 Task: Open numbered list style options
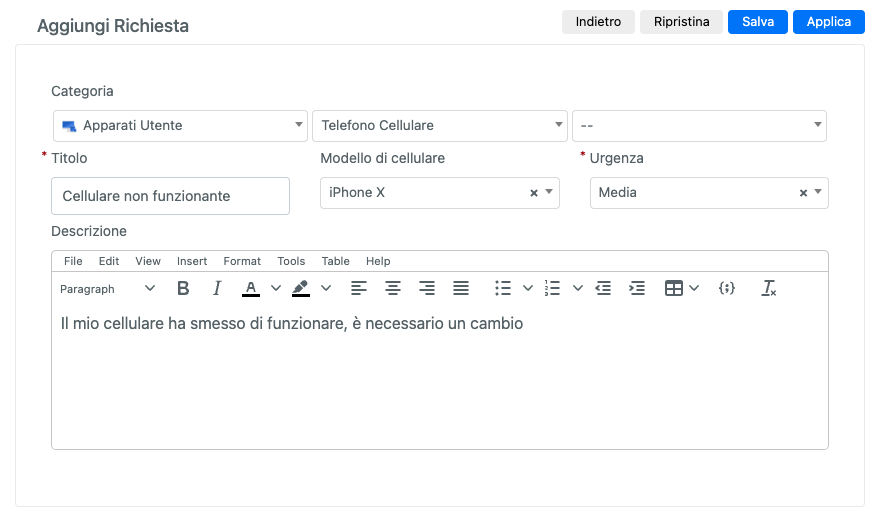[x=577, y=289]
